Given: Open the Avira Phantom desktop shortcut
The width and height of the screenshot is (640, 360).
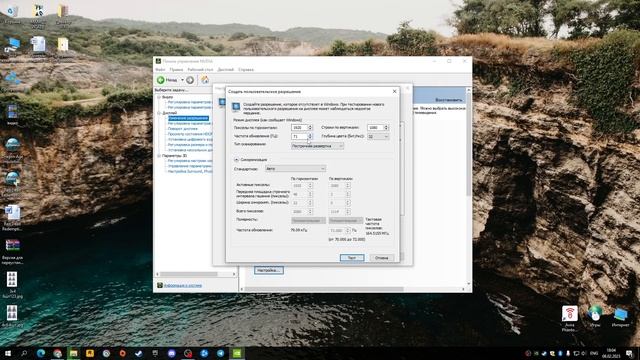Looking at the screenshot, I should coord(570,318).
